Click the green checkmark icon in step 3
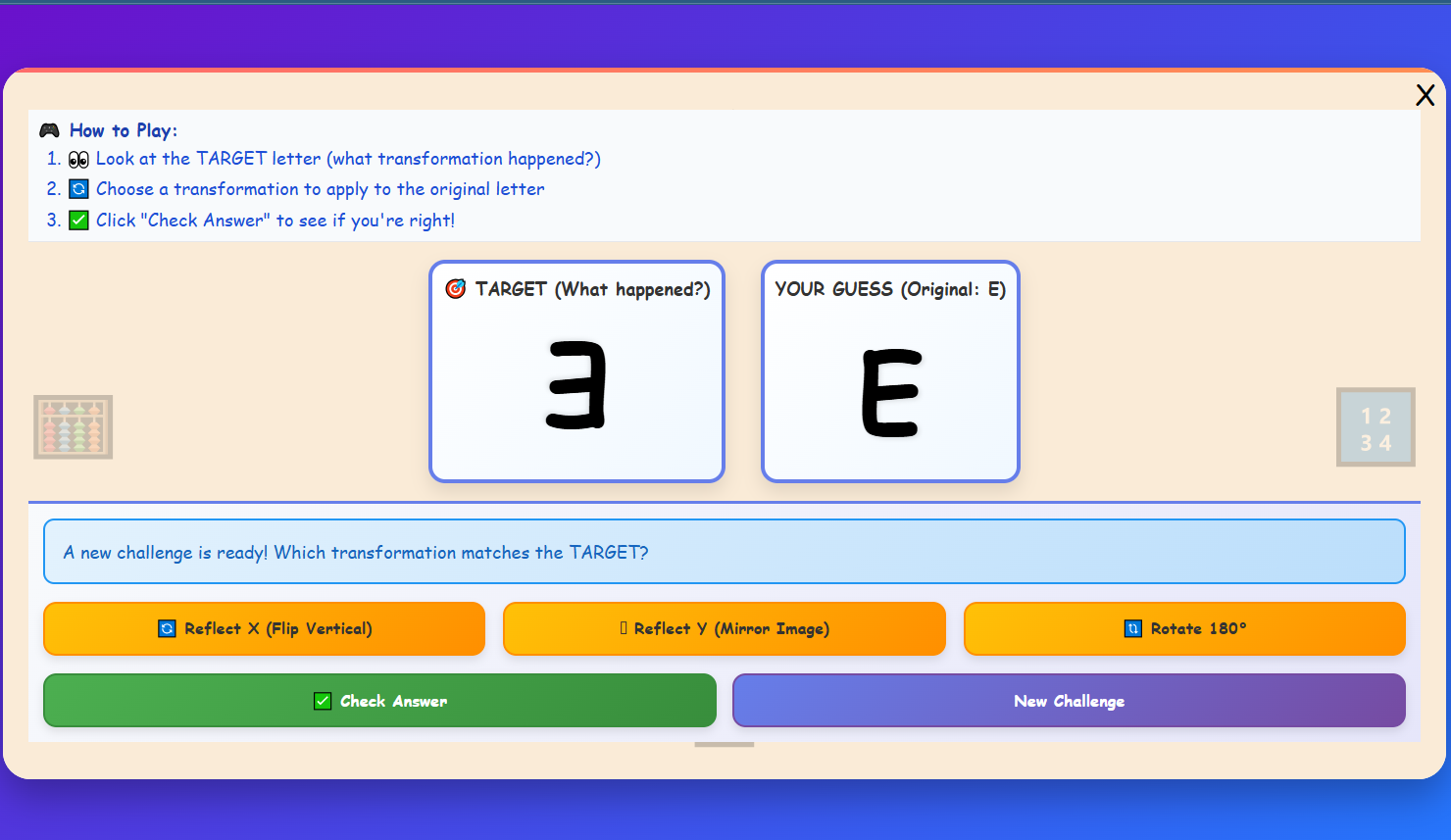The height and width of the screenshot is (840, 1451). pos(78,221)
